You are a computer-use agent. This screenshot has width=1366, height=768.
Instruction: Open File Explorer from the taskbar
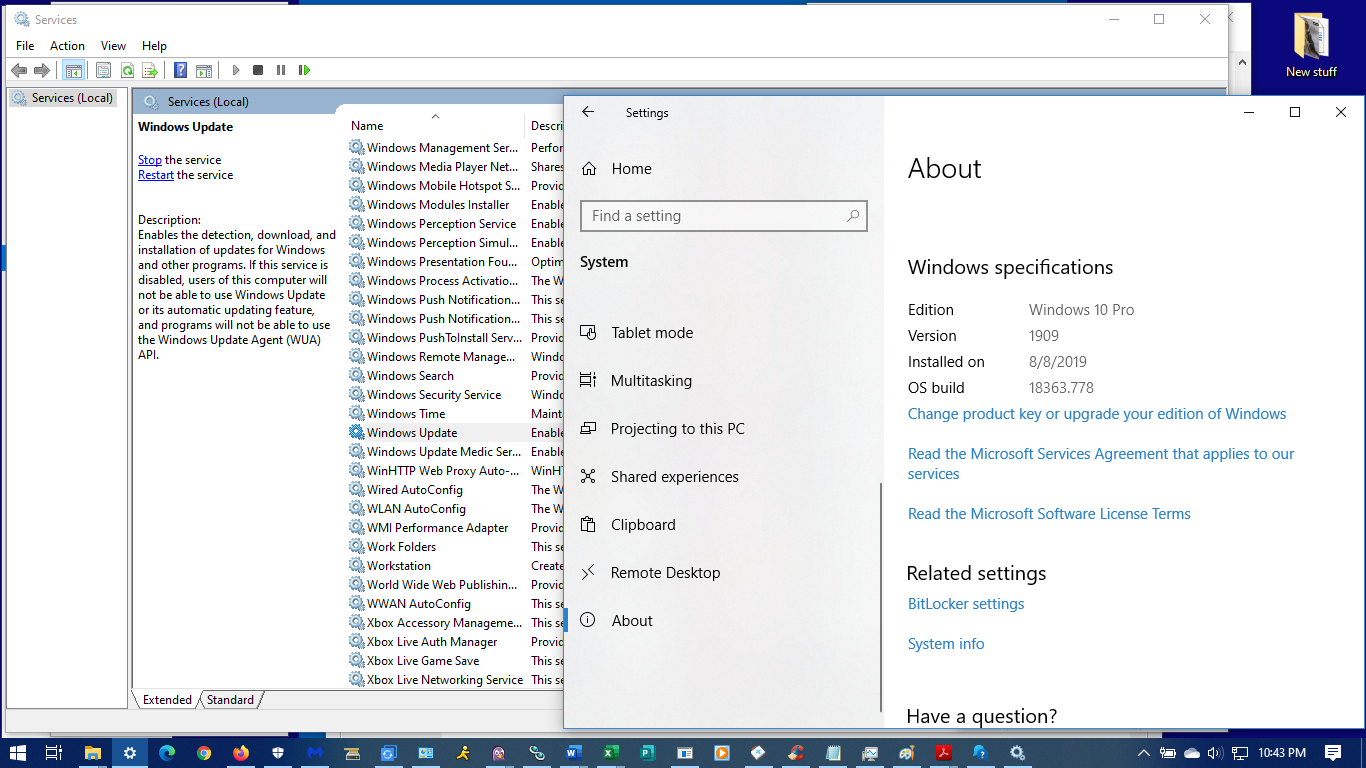(92, 753)
